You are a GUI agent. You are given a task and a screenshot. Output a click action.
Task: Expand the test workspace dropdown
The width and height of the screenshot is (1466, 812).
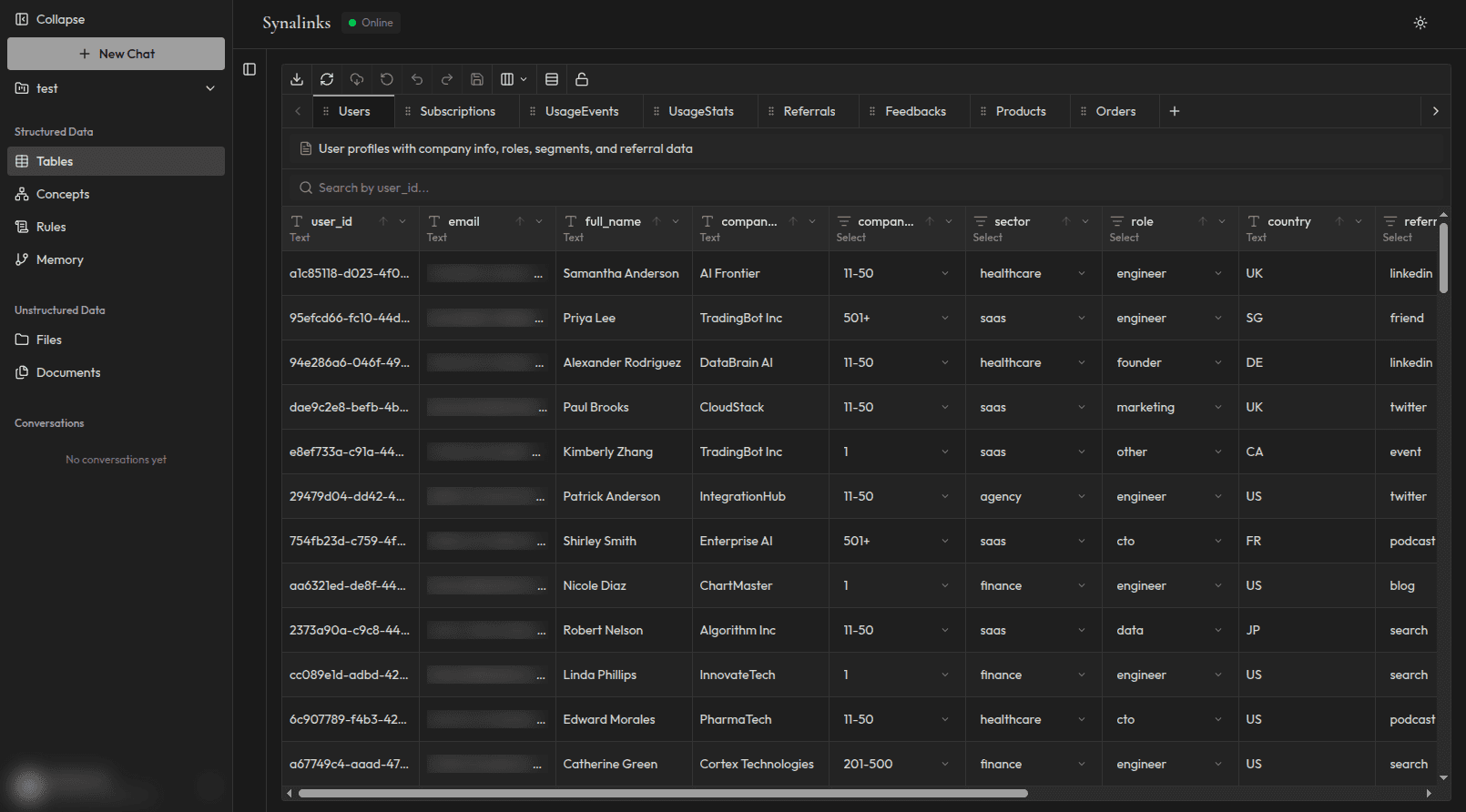(210, 88)
